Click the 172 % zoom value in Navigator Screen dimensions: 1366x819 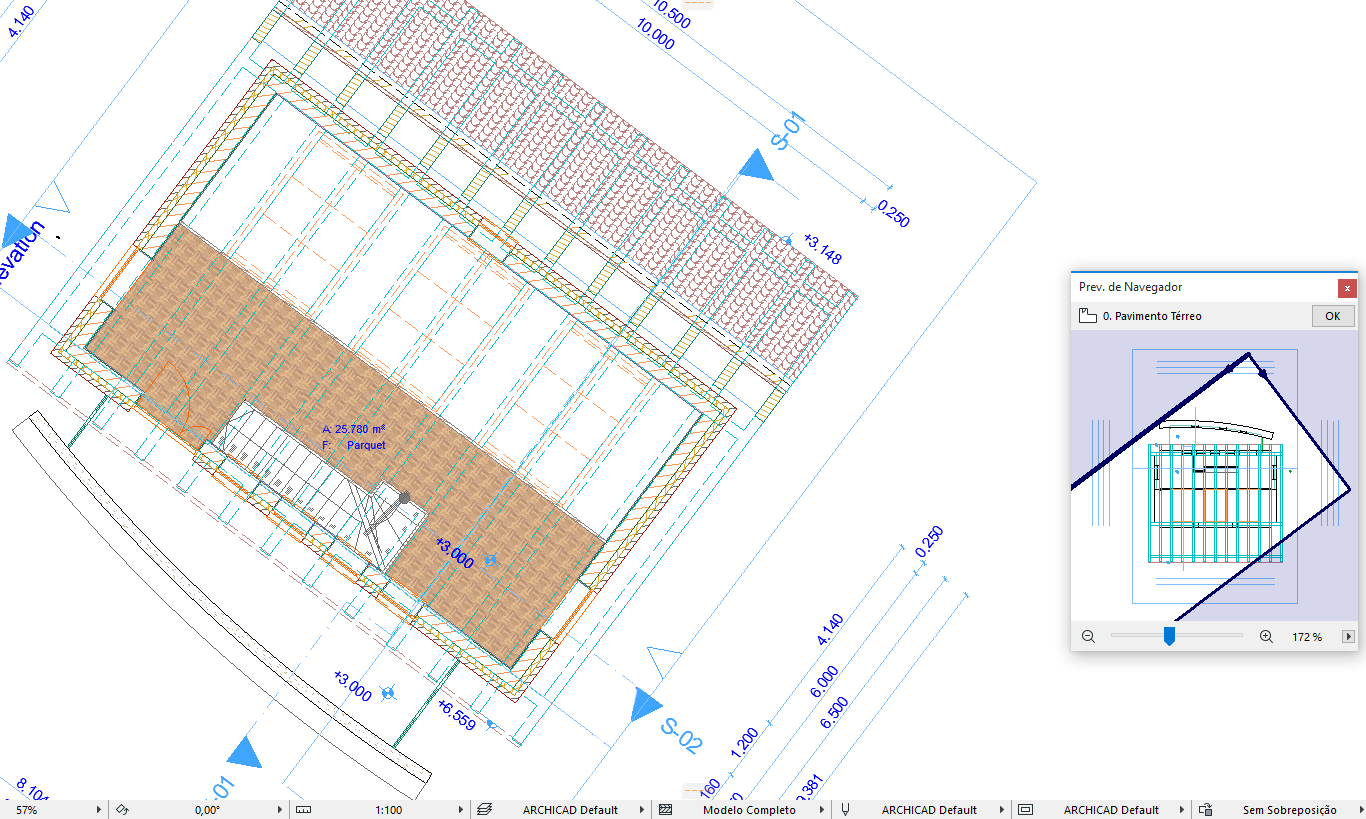[1307, 637]
